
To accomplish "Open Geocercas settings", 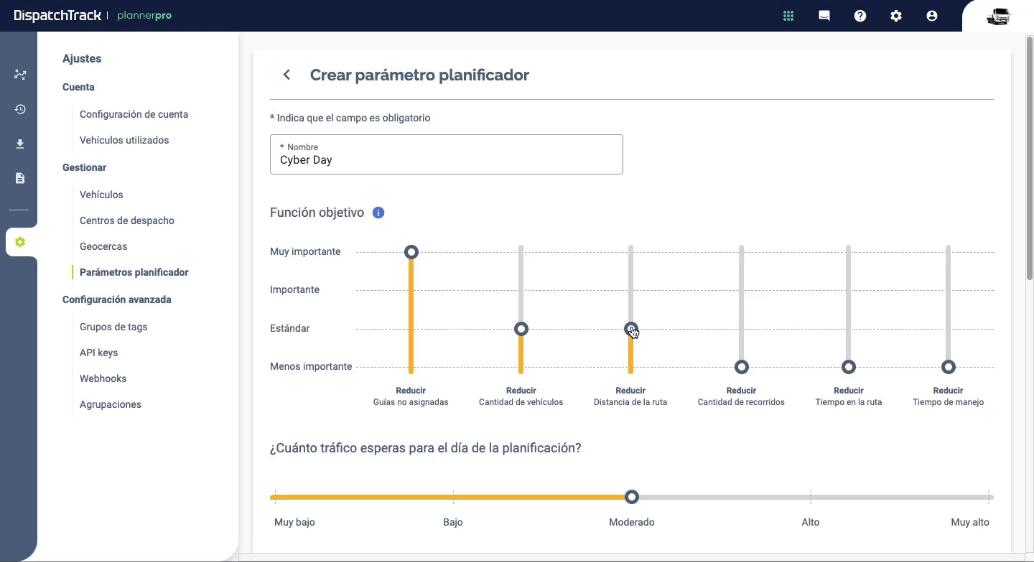I will point(103,246).
